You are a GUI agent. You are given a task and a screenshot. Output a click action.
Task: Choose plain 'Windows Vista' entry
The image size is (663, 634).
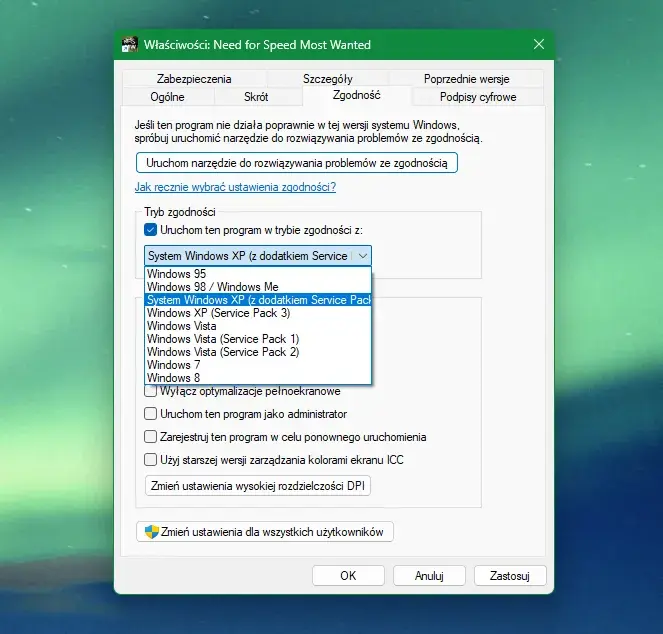(x=258, y=326)
